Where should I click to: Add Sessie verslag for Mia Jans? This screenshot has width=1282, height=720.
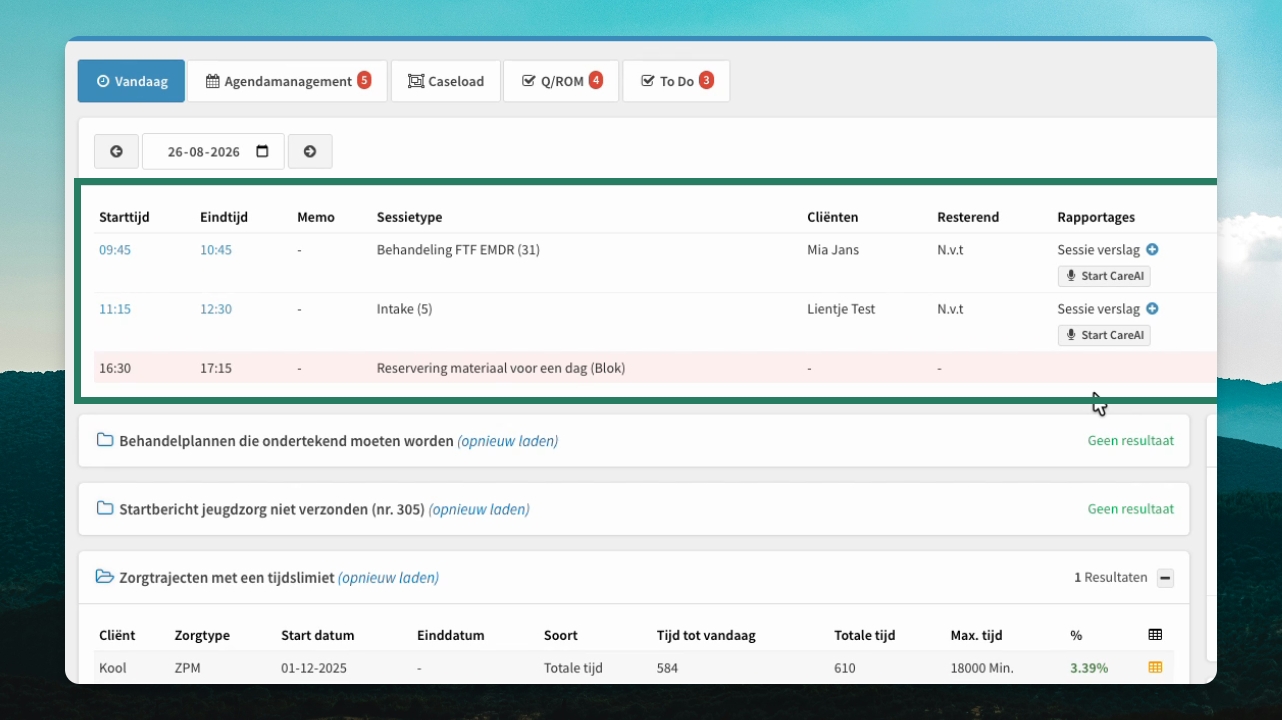click(1152, 250)
